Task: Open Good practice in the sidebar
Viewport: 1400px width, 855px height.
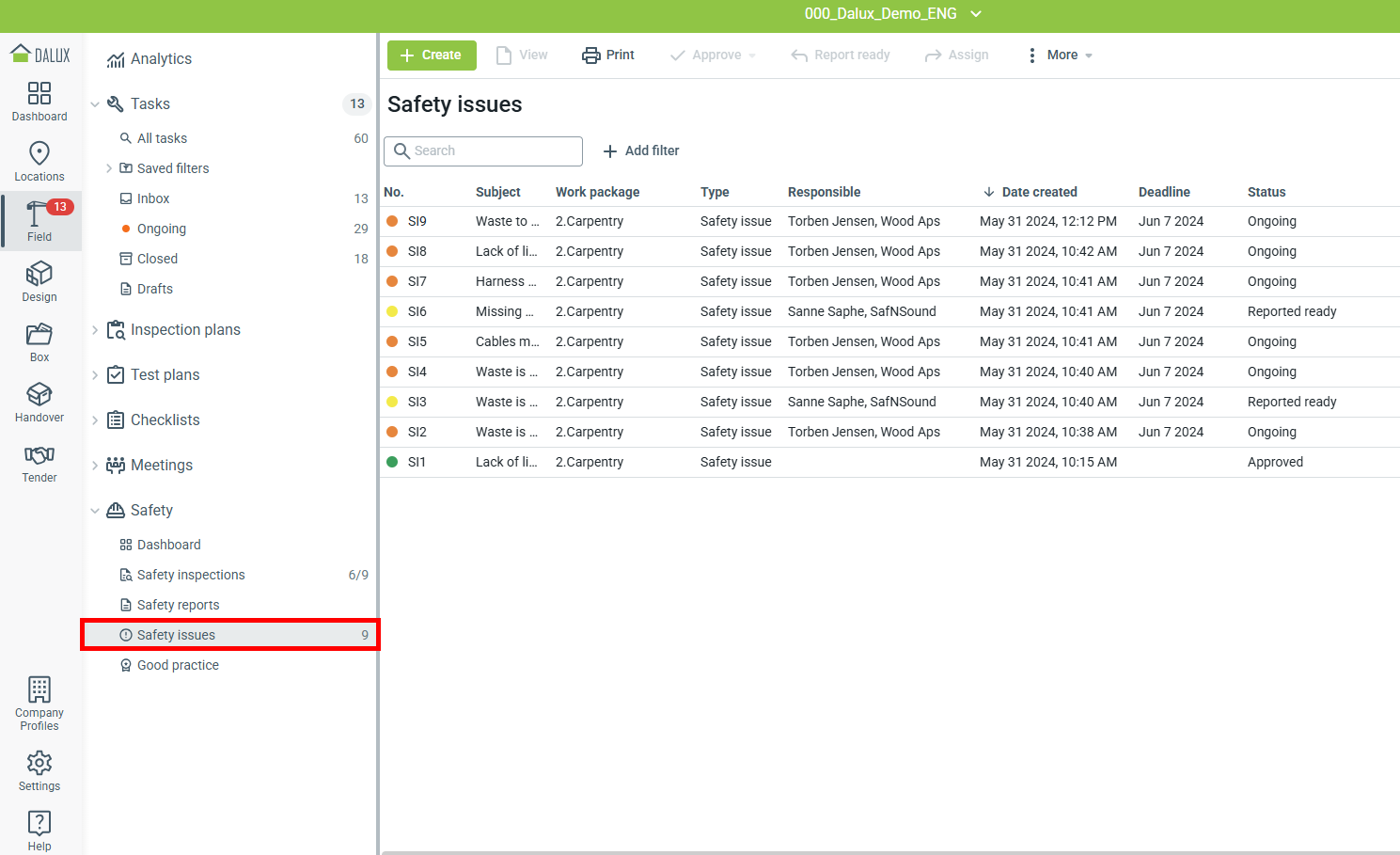Action: (178, 665)
